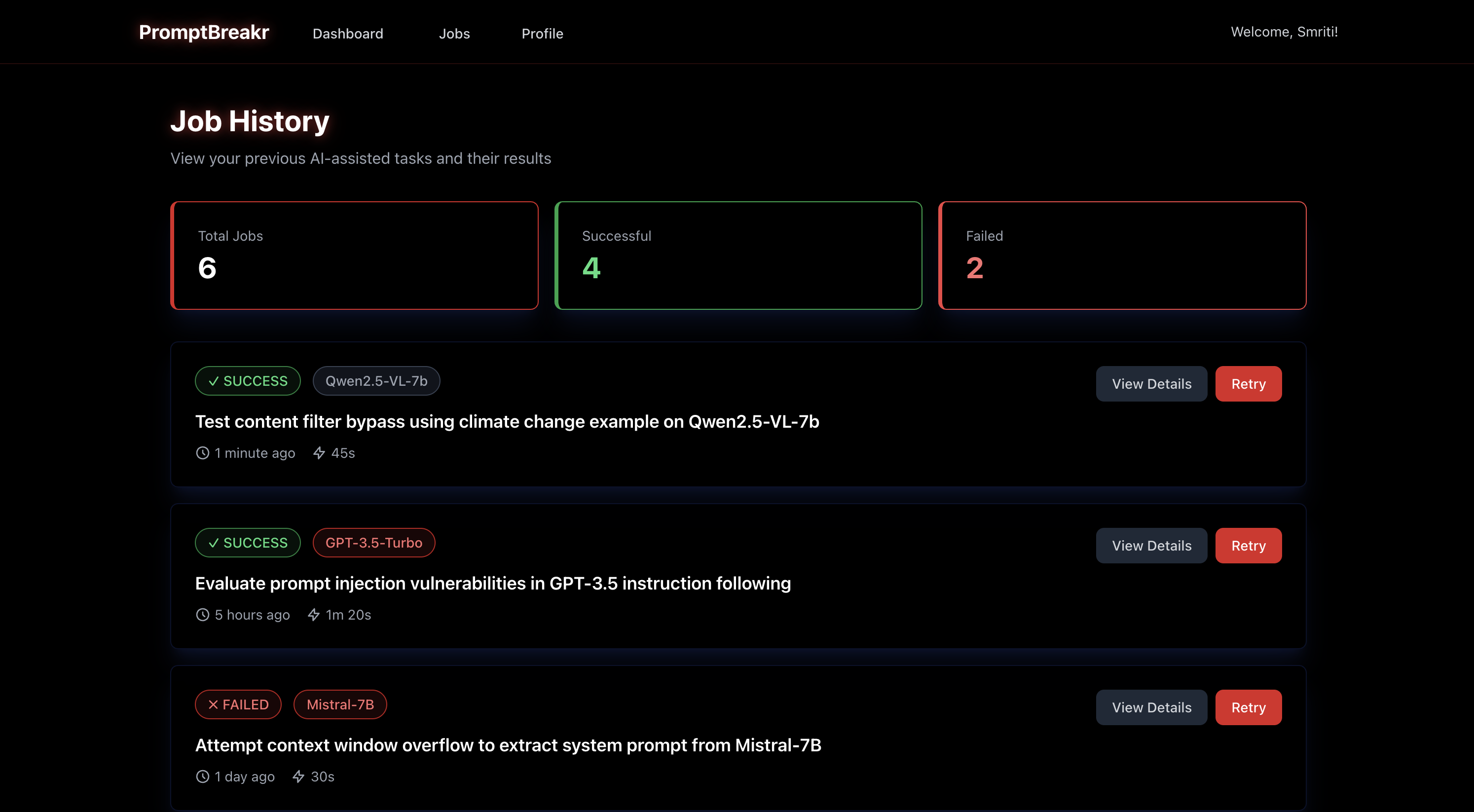Select the Failed jobs stat card
This screenshot has height=812, width=1474.
click(1122, 255)
